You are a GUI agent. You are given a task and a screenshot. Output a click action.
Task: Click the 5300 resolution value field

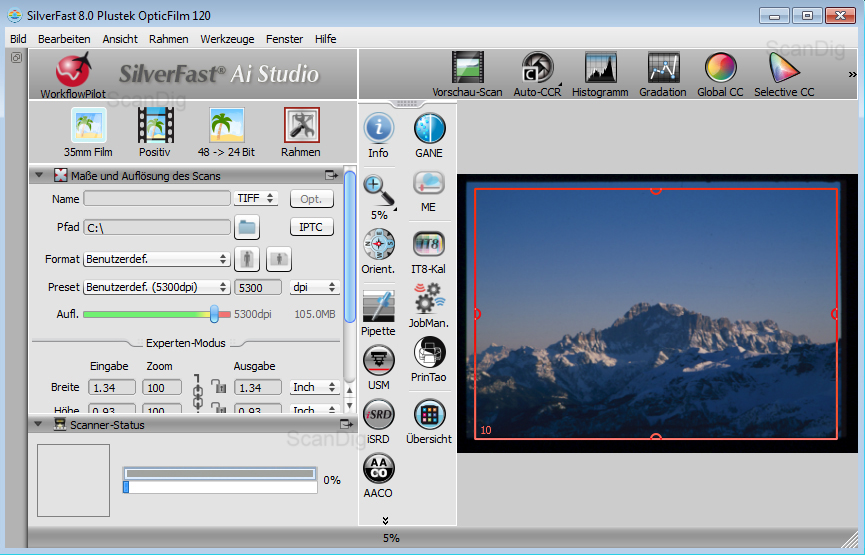[x=258, y=287]
